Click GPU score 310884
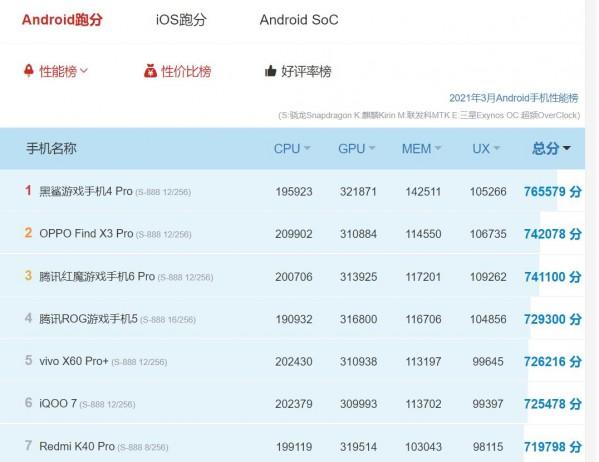 [x=358, y=234]
